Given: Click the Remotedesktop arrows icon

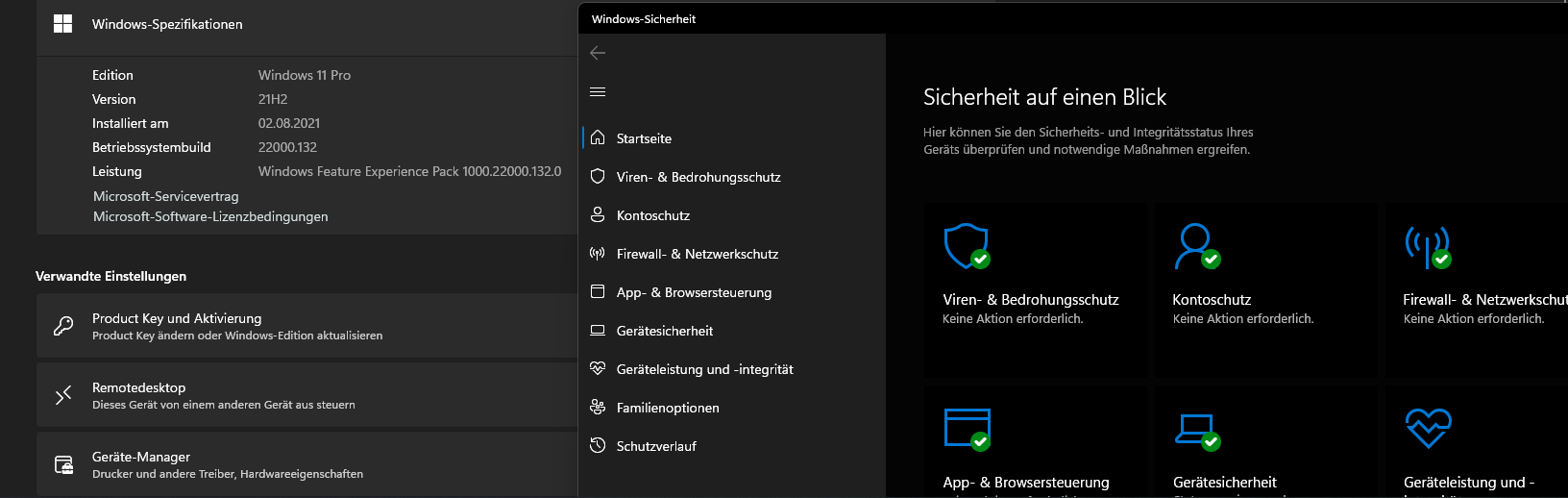Looking at the screenshot, I should pos(63,395).
